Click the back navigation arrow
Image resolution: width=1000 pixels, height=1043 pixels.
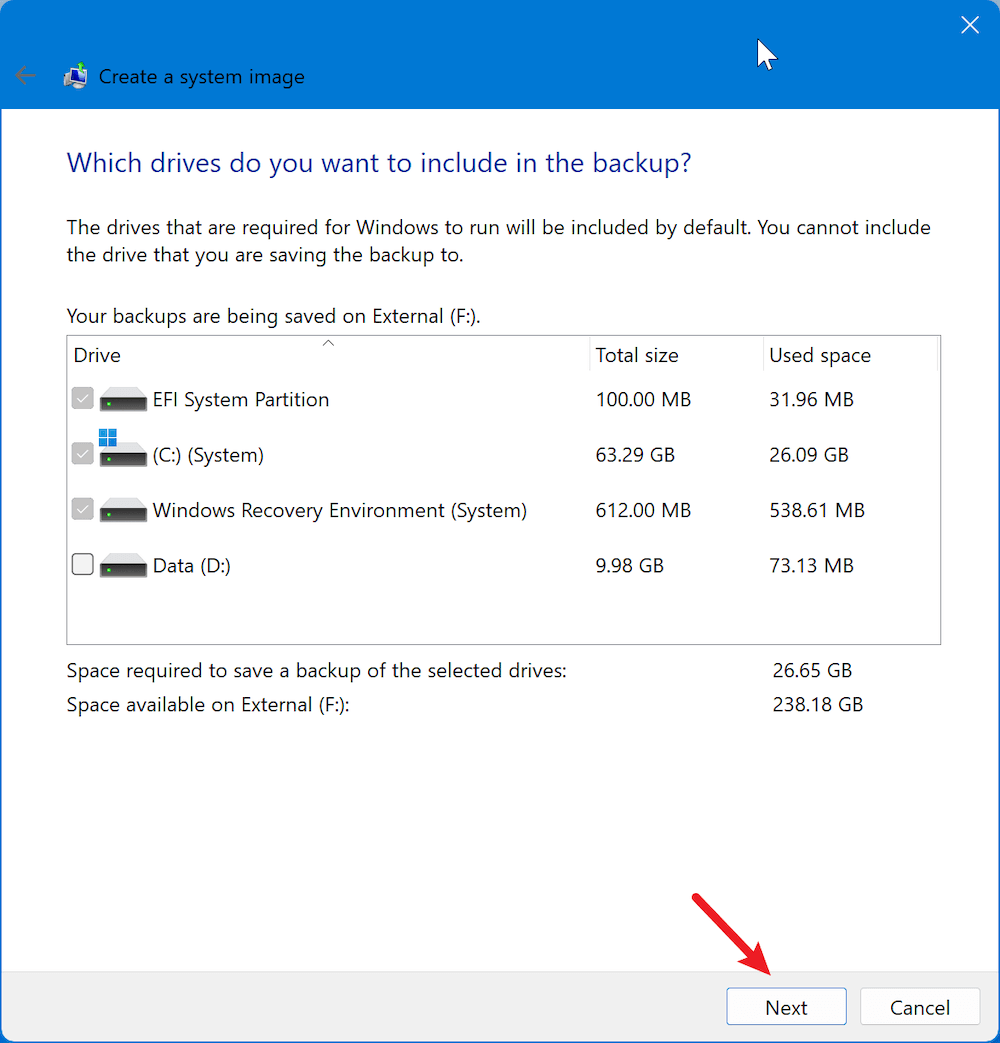(x=25, y=75)
